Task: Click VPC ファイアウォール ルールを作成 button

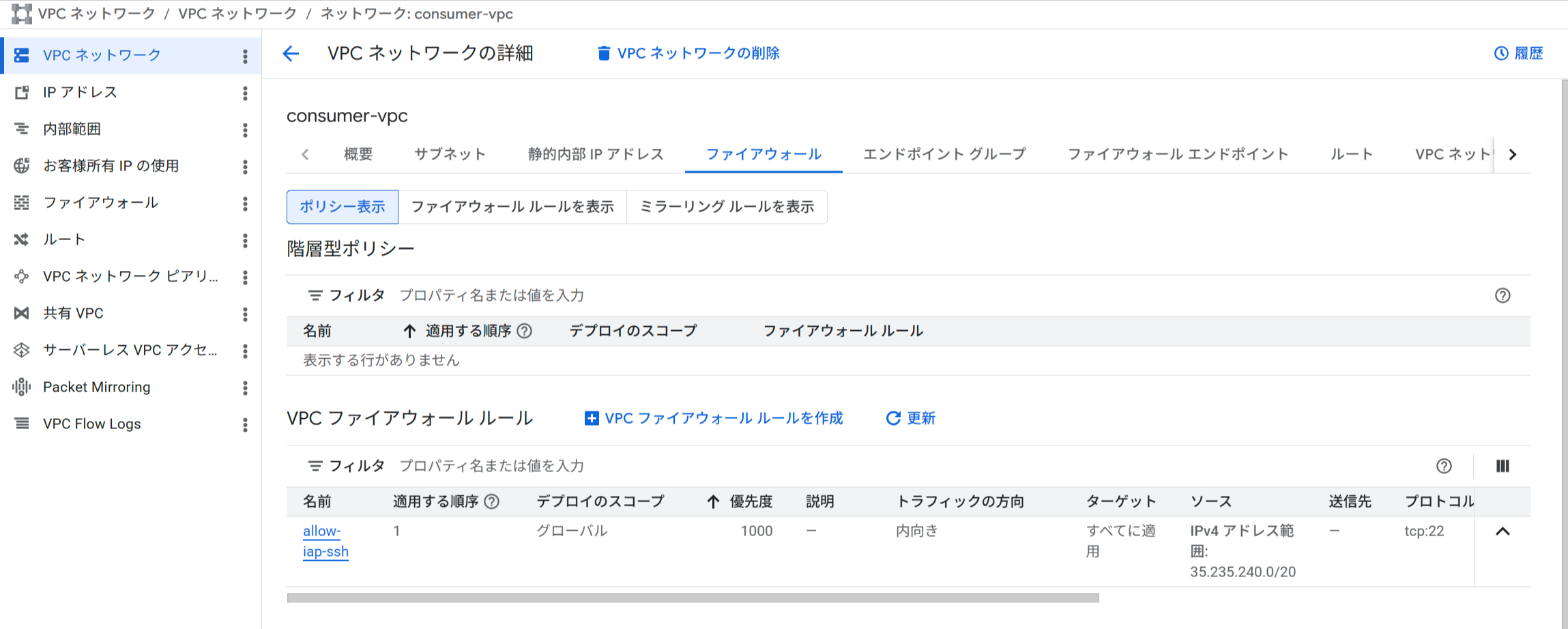Action: [x=714, y=418]
